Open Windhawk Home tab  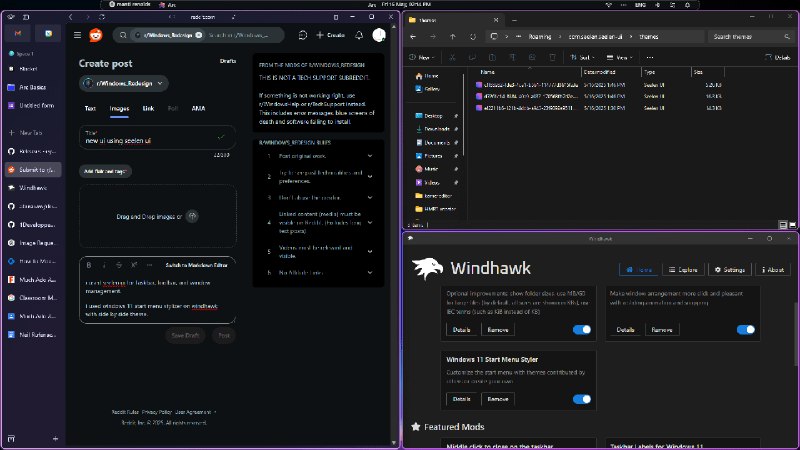[x=638, y=269]
